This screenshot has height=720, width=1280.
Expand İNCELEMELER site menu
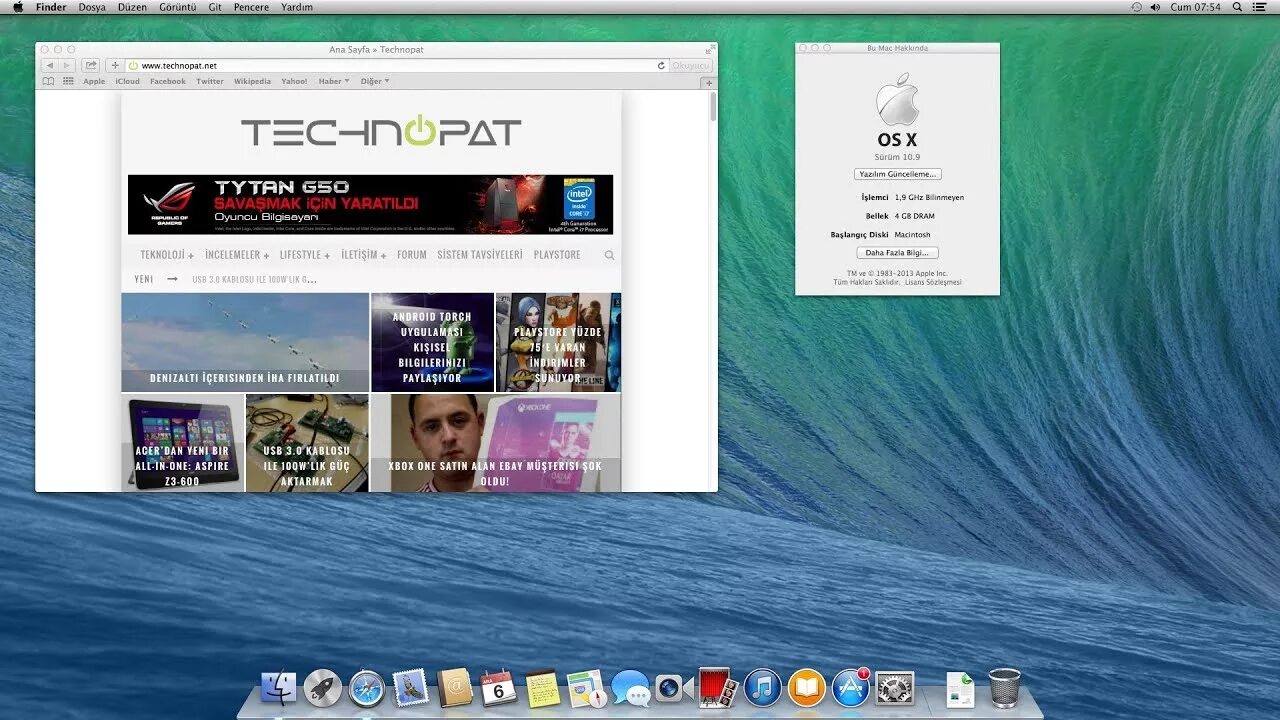point(237,255)
